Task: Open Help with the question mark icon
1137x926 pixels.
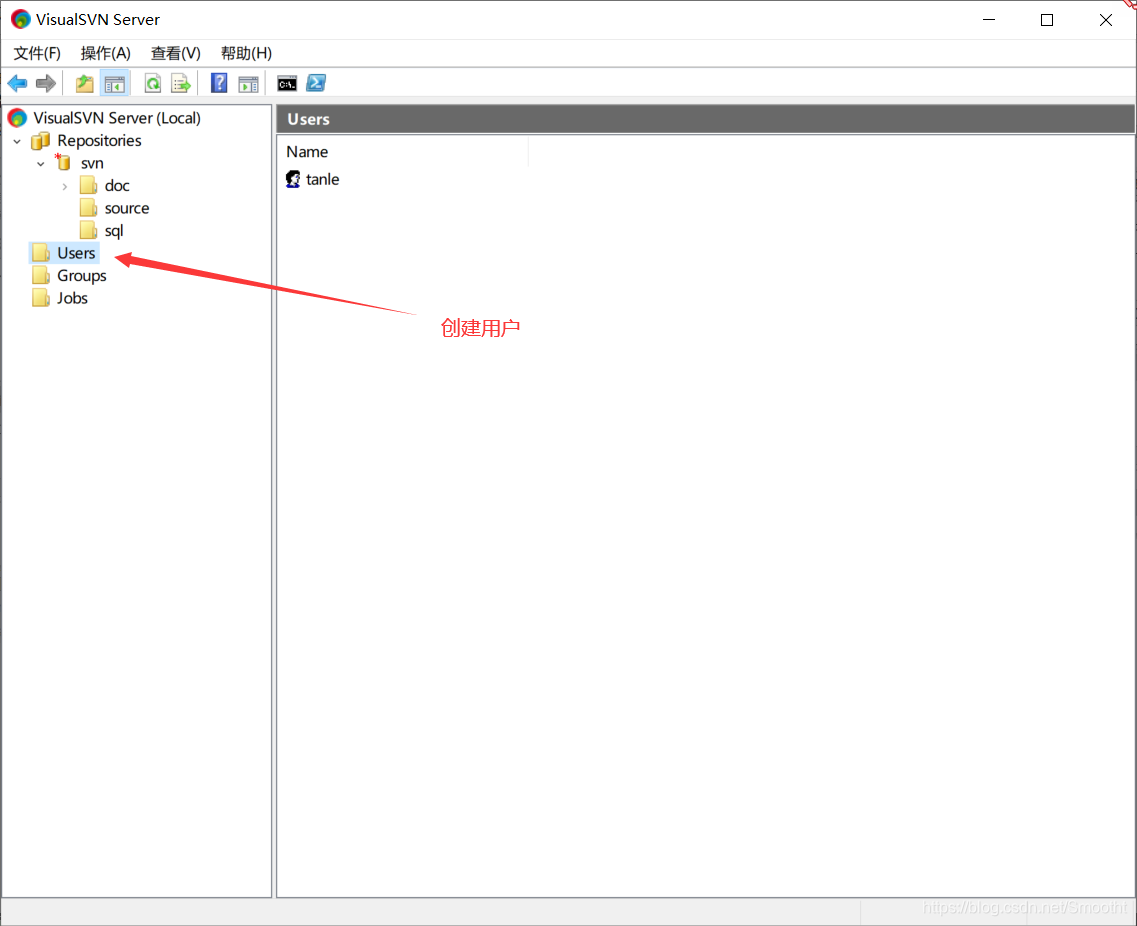Action: 219,83
